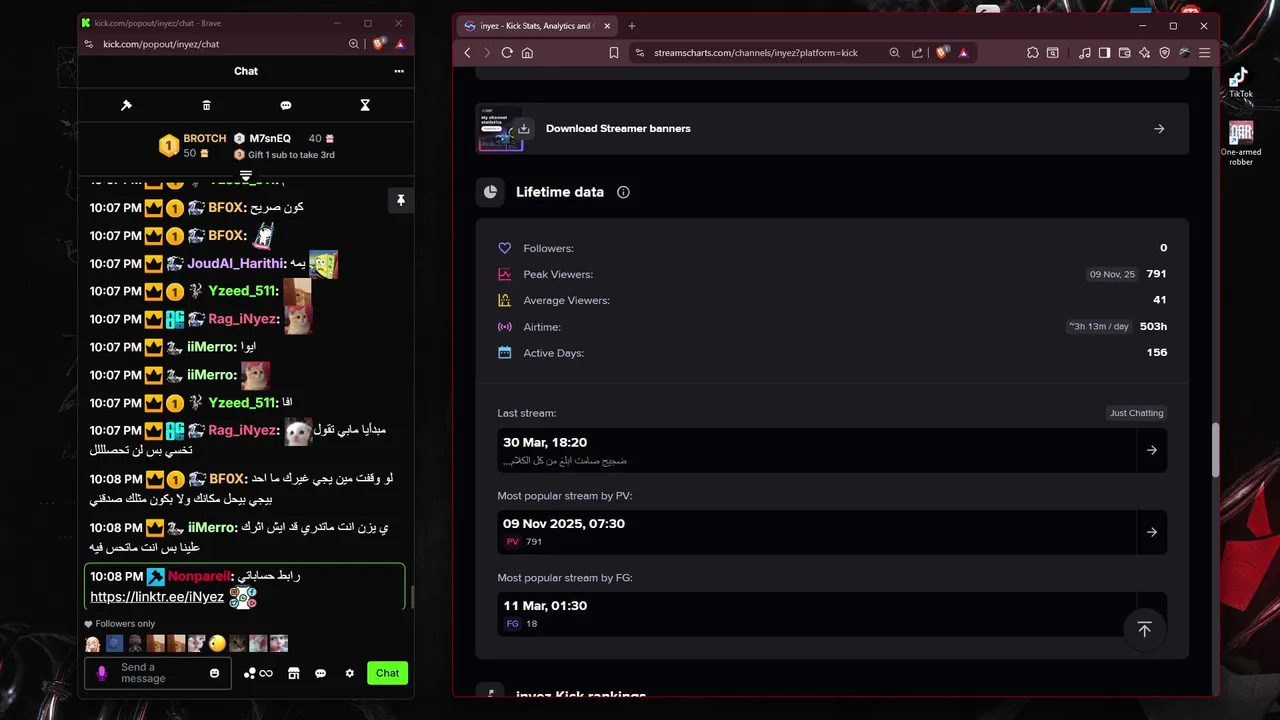Viewport: 1280px width, 720px height.
Task: Open the three-dot chat options menu
Action: pos(399,71)
